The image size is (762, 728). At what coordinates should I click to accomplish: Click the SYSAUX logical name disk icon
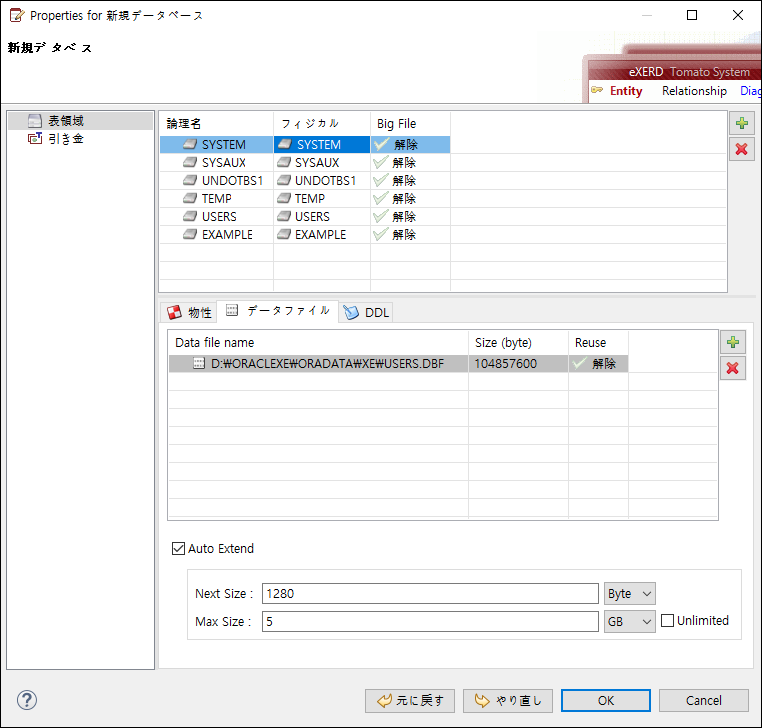point(190,162)
